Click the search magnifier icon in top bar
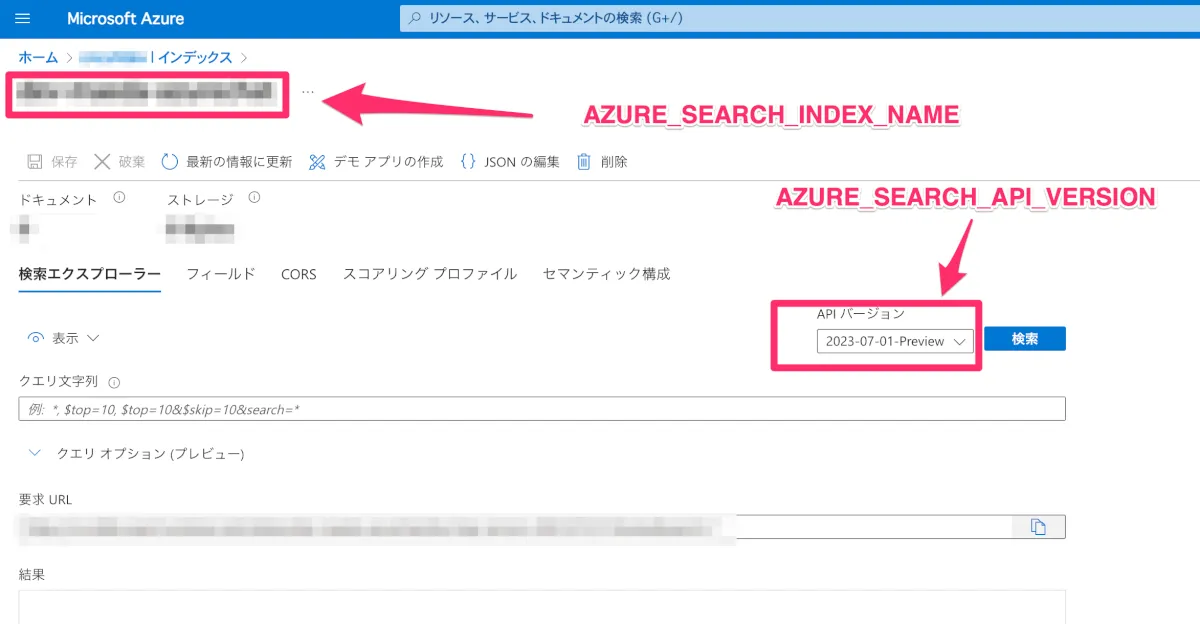Image resolution: width=1200 pixels, height=624 pixels. [415, 18]
